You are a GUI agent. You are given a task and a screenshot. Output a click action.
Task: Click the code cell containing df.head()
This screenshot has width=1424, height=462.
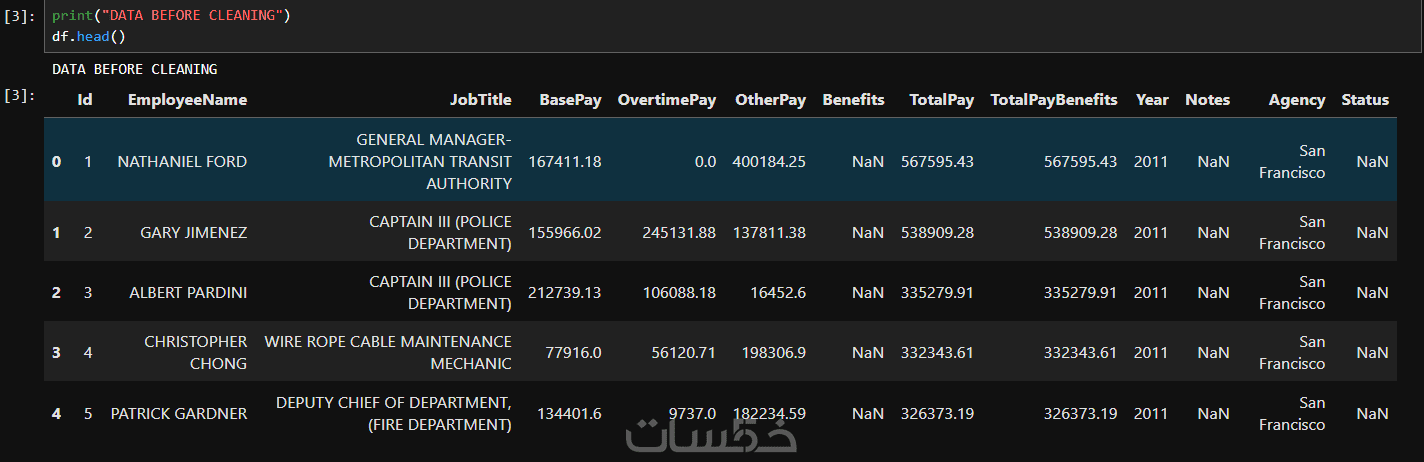[x=700, y=27]
